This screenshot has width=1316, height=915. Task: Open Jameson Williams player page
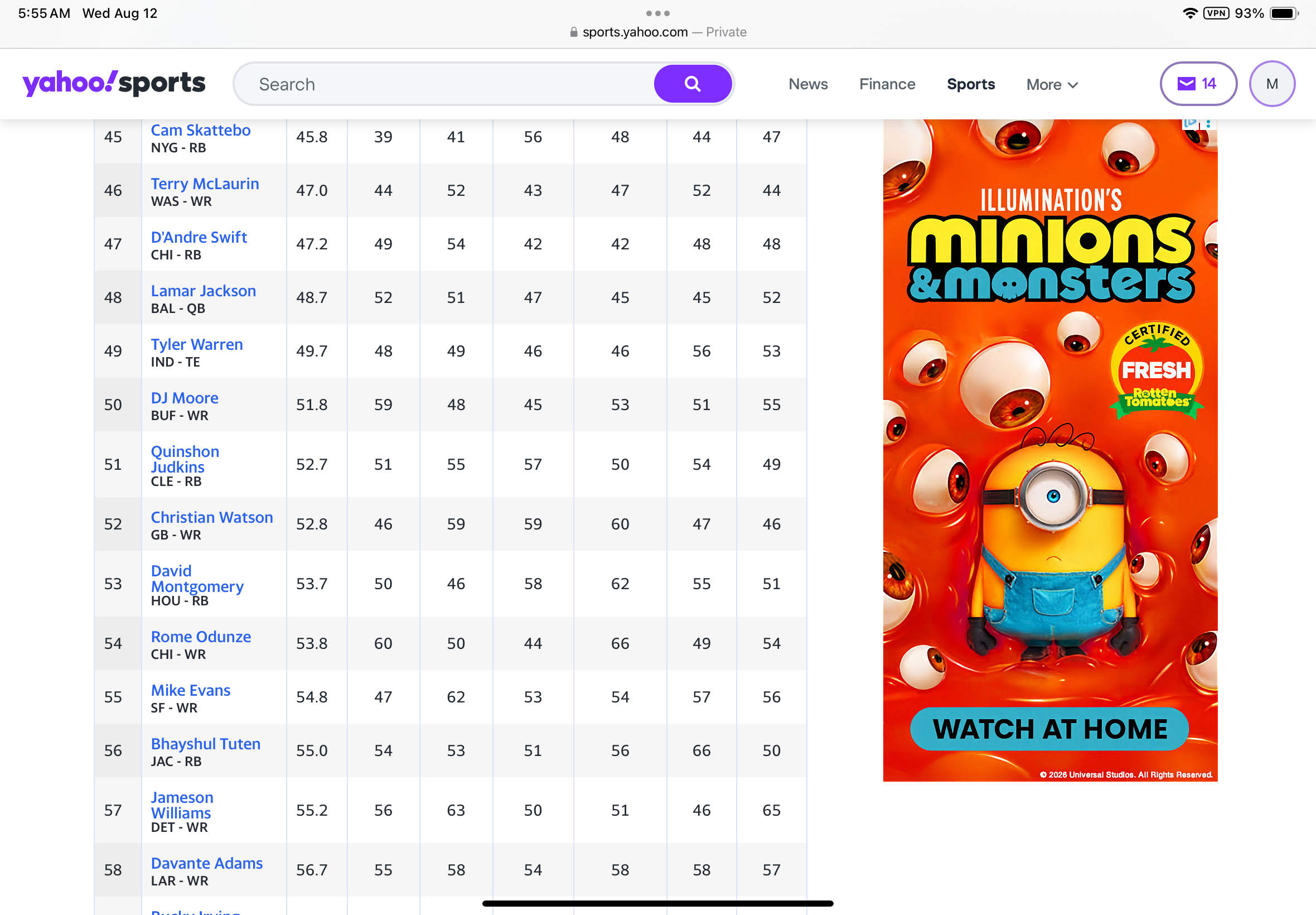pos(182,805)
